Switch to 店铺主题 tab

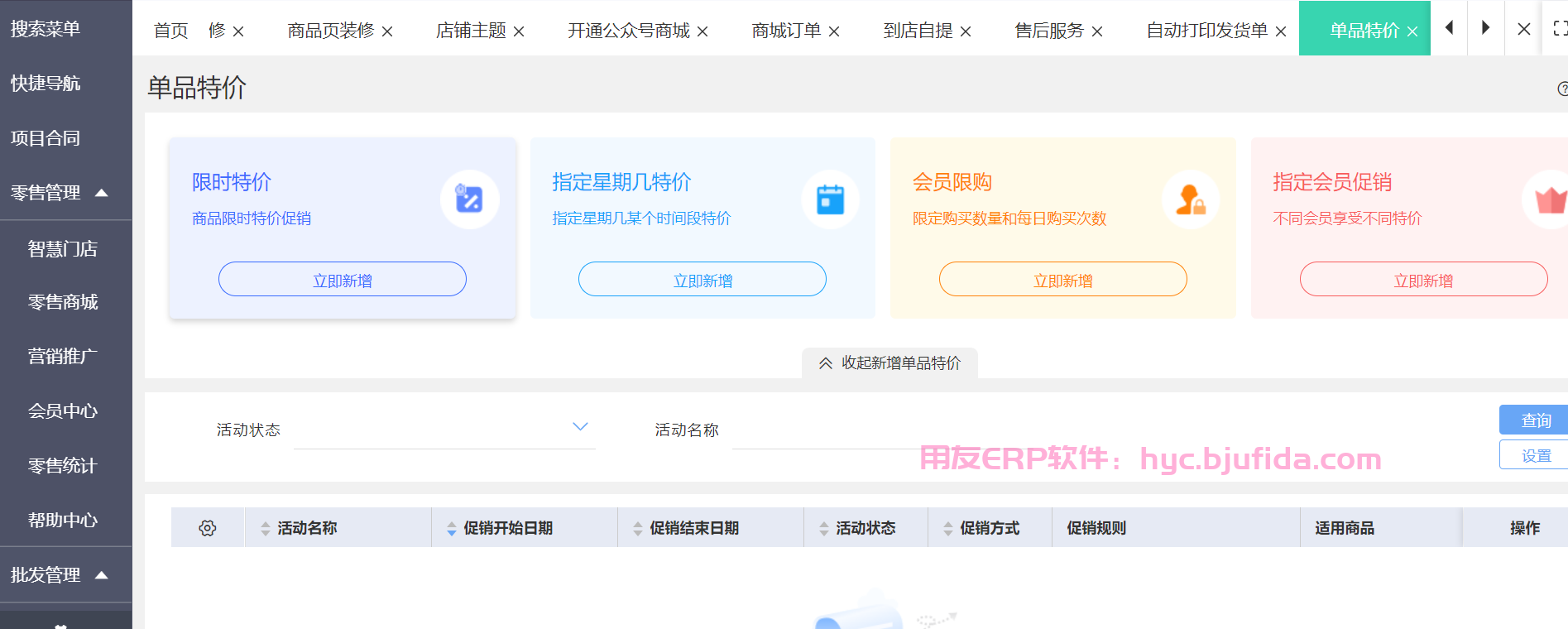tap(471, 31)
